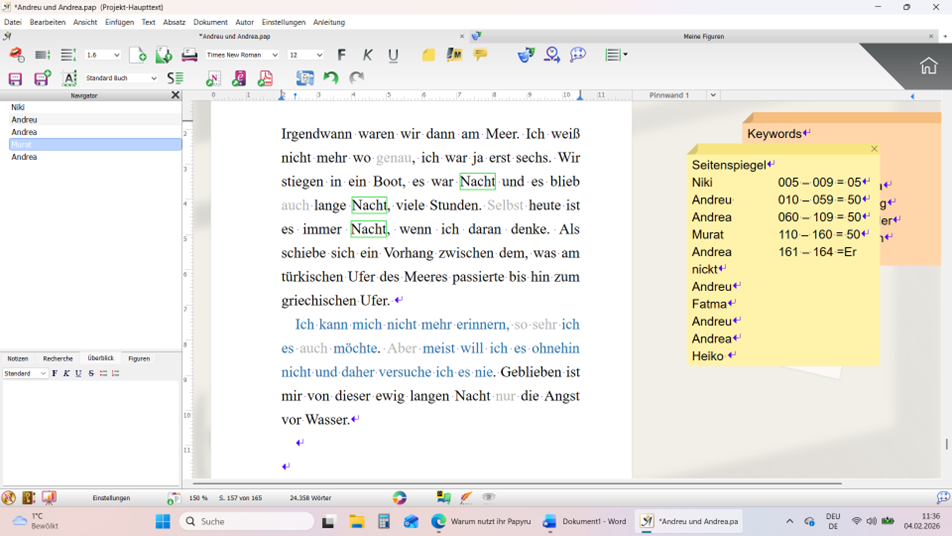Click the home icon at top right

928,67
